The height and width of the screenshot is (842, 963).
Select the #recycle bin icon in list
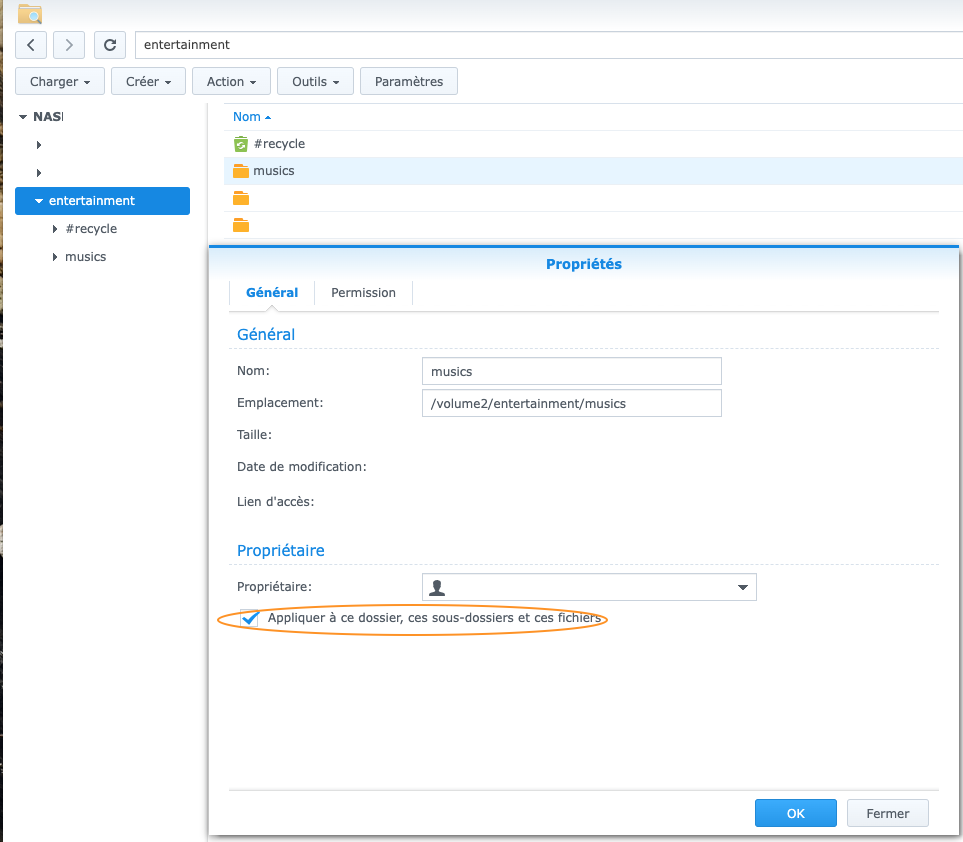pos(240,144)
